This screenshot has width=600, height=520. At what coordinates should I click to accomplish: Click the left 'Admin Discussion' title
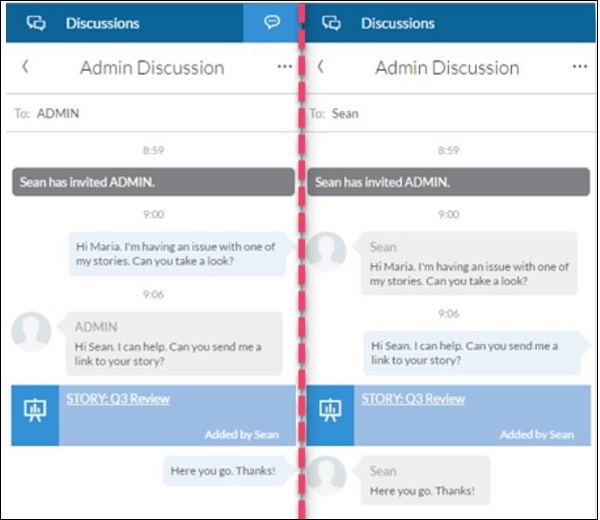click(152, 68)
